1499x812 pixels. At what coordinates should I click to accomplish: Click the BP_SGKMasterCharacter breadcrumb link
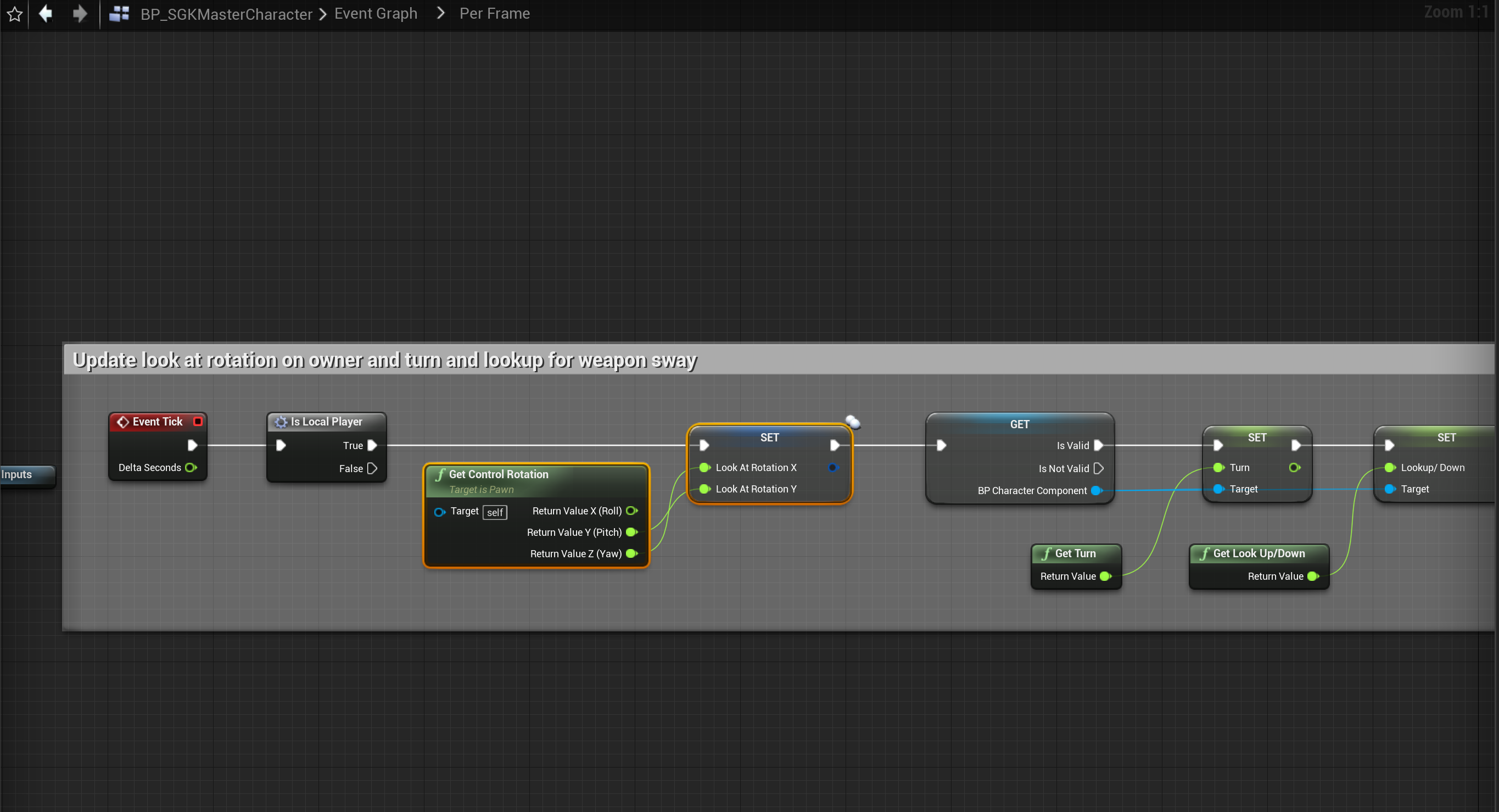click(x=226, y=14)
